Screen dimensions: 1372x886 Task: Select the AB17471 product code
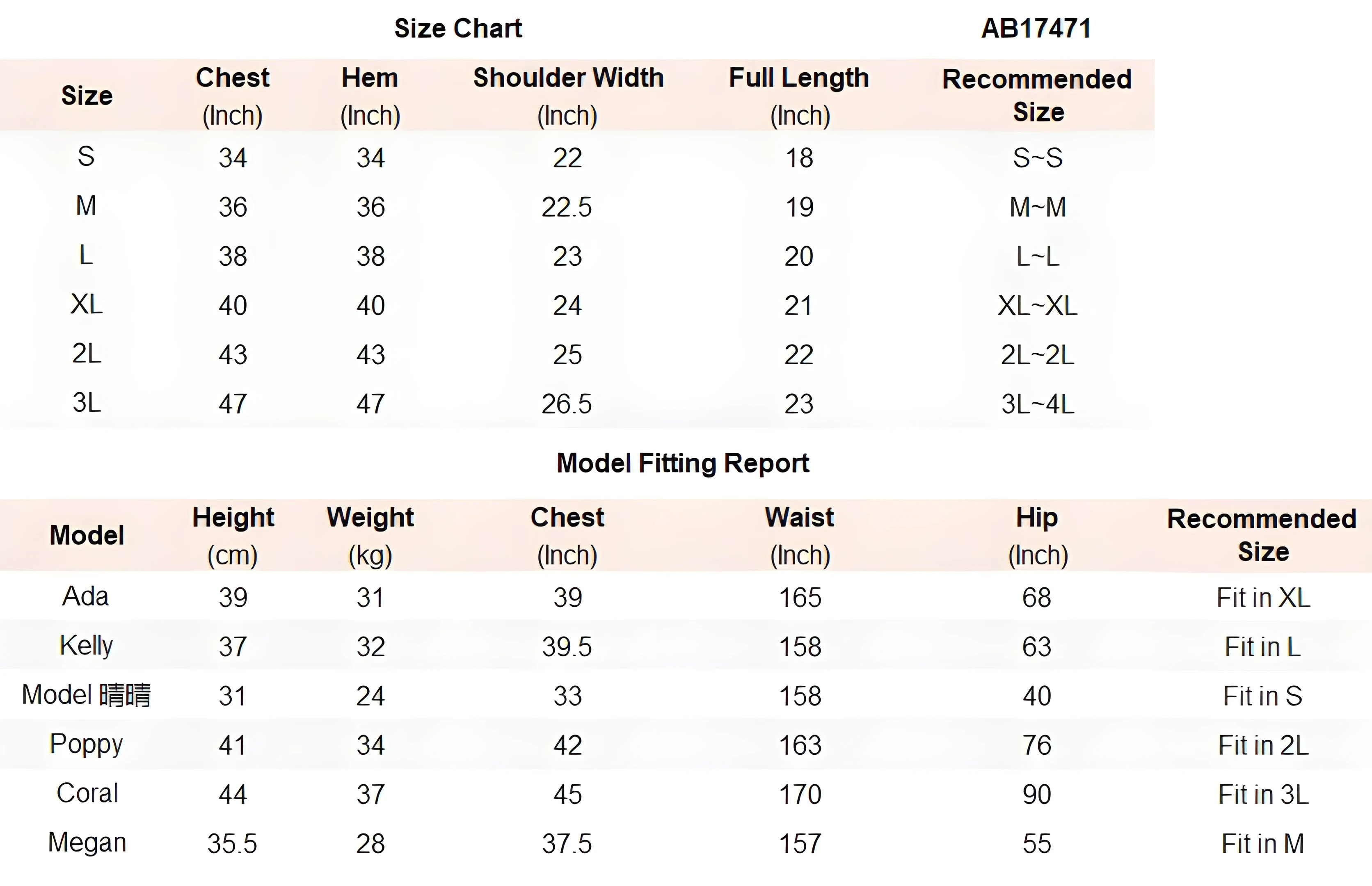click(x=1036, y=28)
